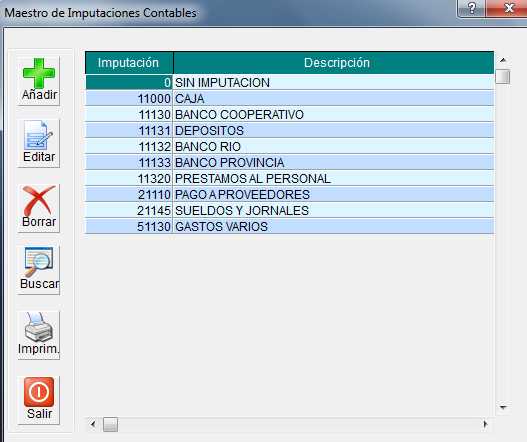Click the help question mark button
The image size is (527, 442).
click(x=472, y=8)
